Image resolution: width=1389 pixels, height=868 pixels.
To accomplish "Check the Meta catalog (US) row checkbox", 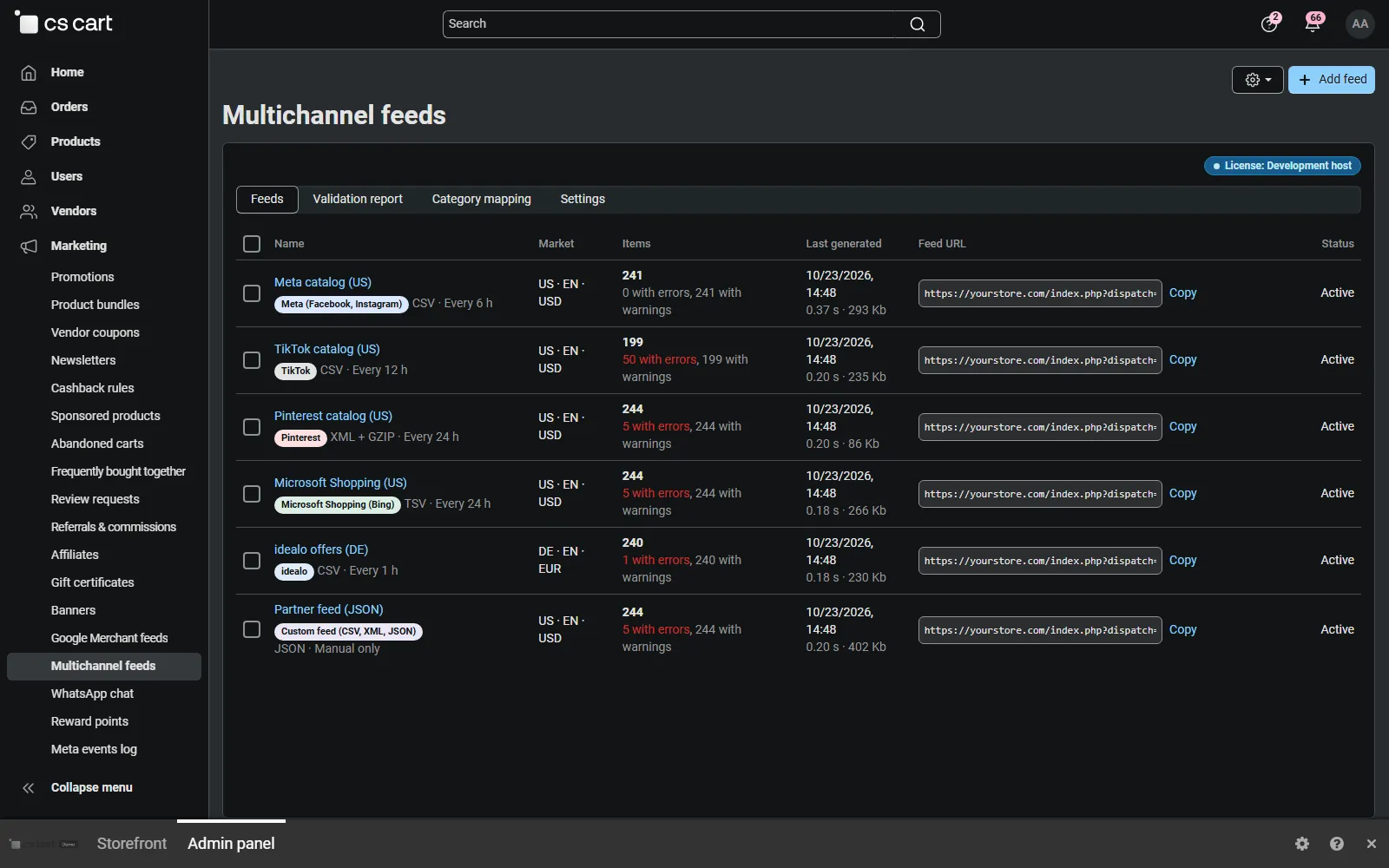I will pyautogui.click(x=252, y=293).
